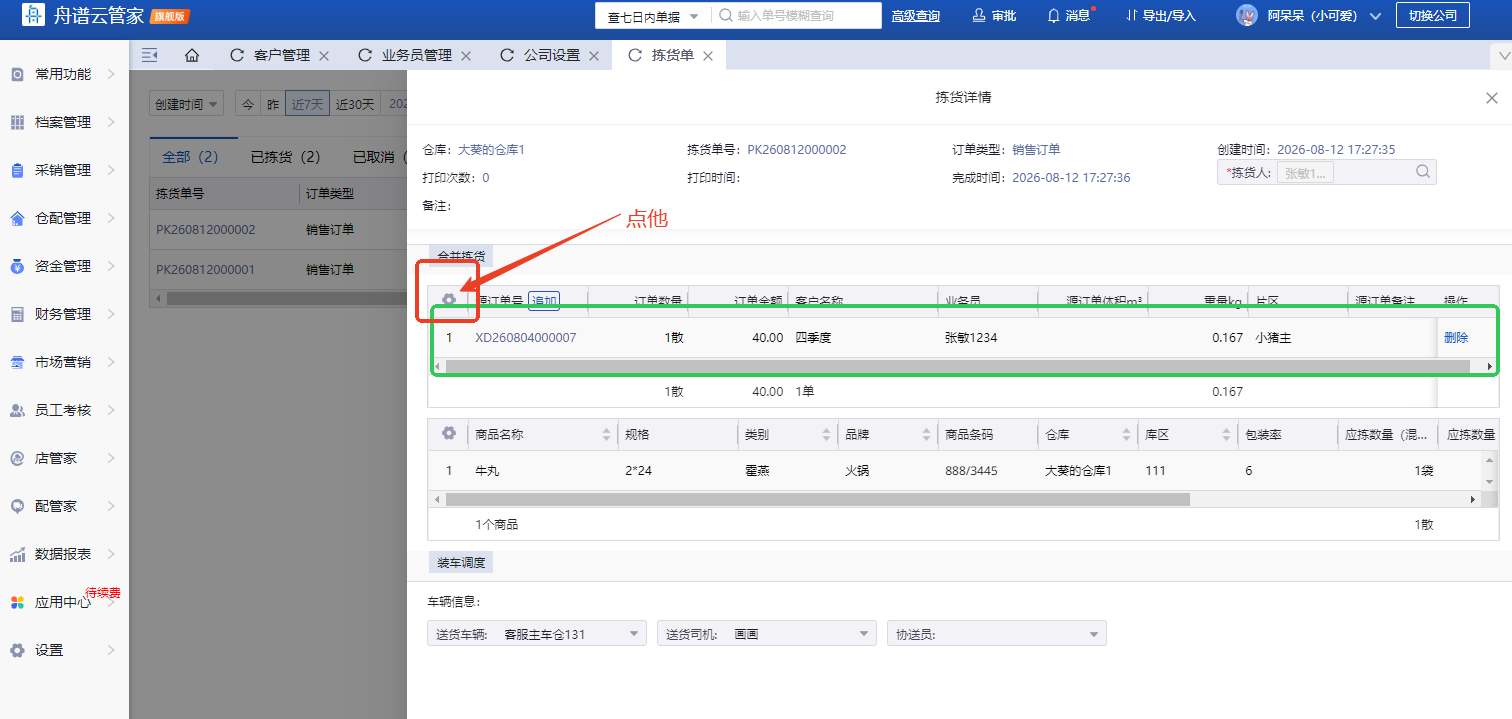Click the 追加 button in source order header

pyautogui.click(x=543, y=300)
